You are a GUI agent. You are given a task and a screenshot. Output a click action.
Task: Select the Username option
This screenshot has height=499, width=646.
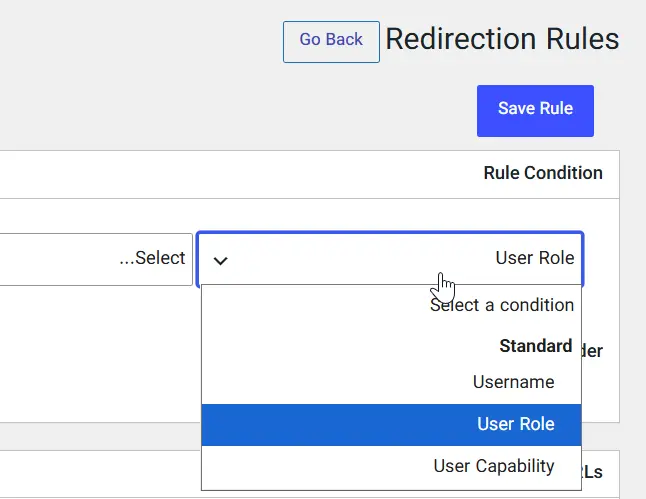point(391,382)
